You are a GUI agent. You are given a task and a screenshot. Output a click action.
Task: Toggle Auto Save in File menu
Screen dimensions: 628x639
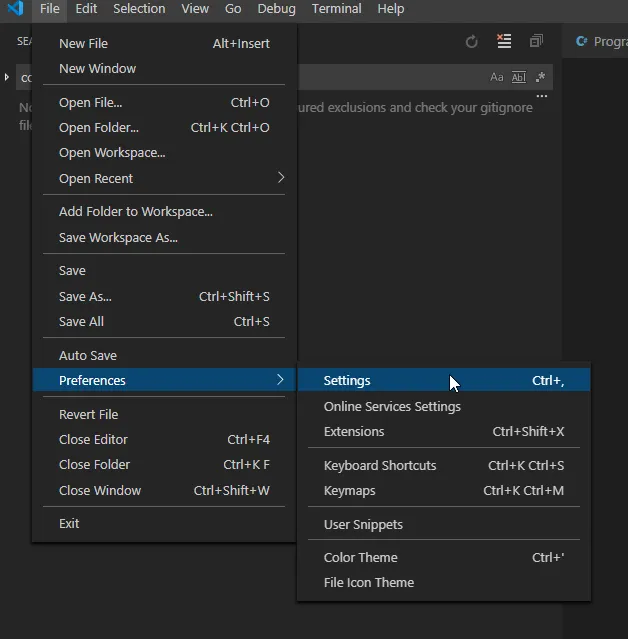click(x=164, y=355)
